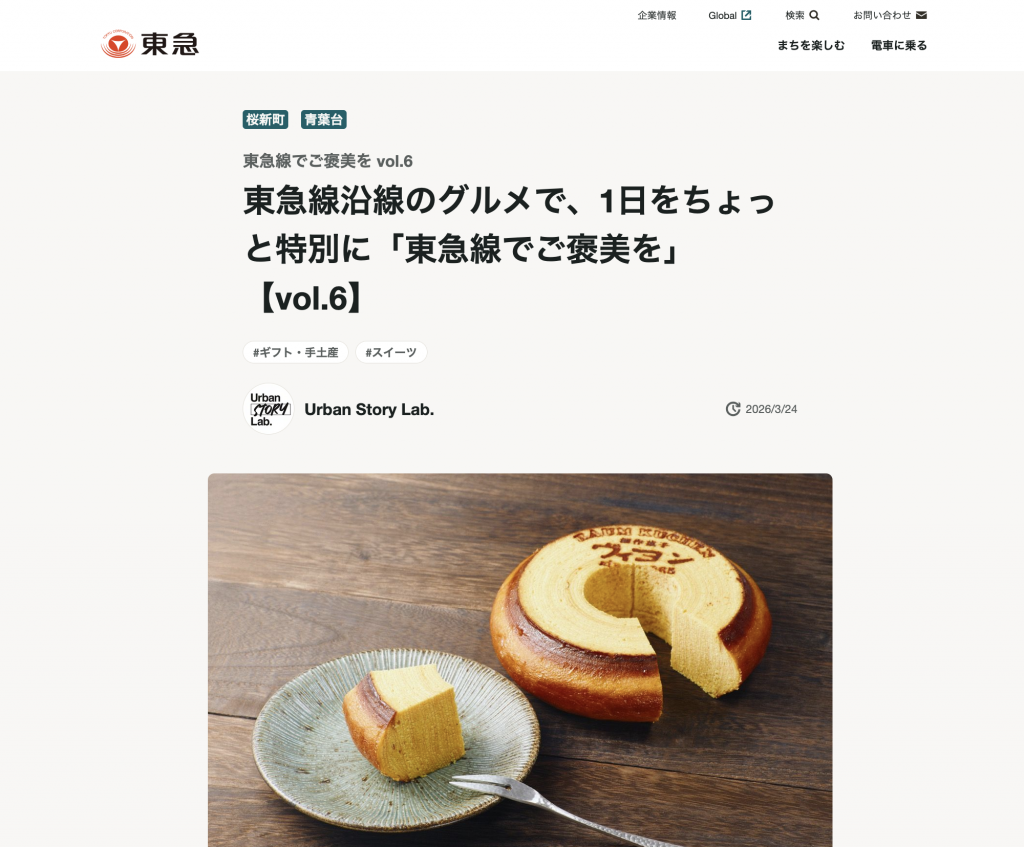The width and height of the screenshot is (1024, 847).
Task: Click the envelope contact icon
Action: (921, 15)
